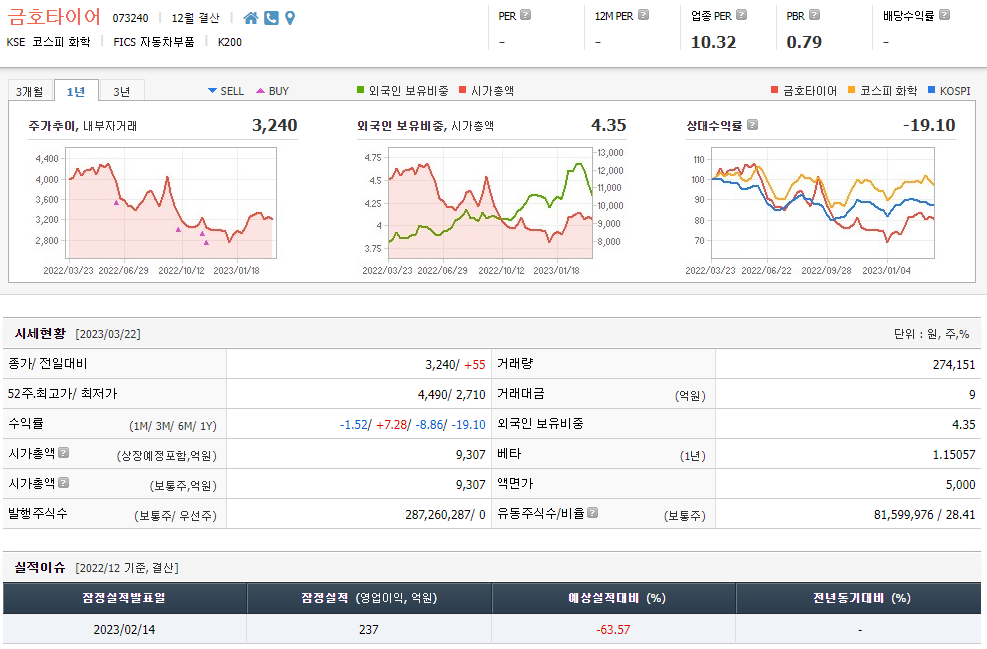Image resolution: width=987 pixels, height=649 pixels.
Task: Open the 12M PER help icon
Action: [x=643, y=14]
